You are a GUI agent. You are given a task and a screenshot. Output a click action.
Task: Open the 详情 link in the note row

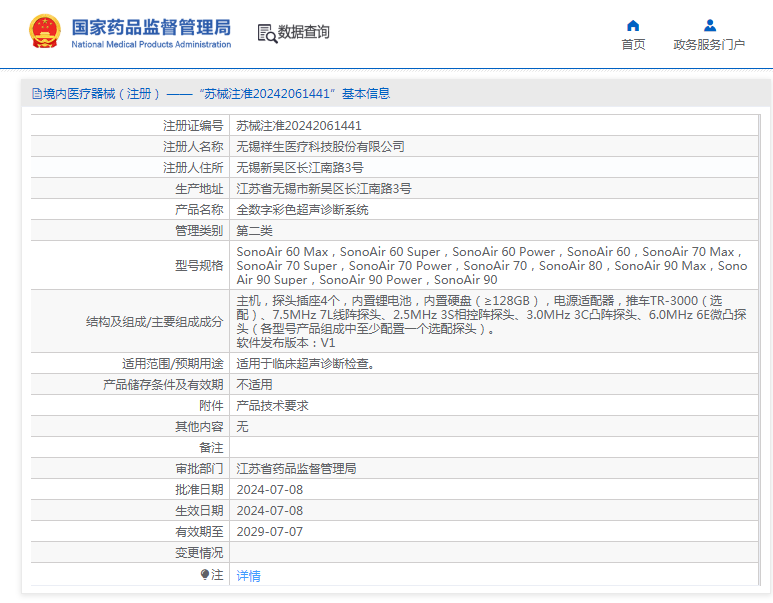click(x=248, y=576)
